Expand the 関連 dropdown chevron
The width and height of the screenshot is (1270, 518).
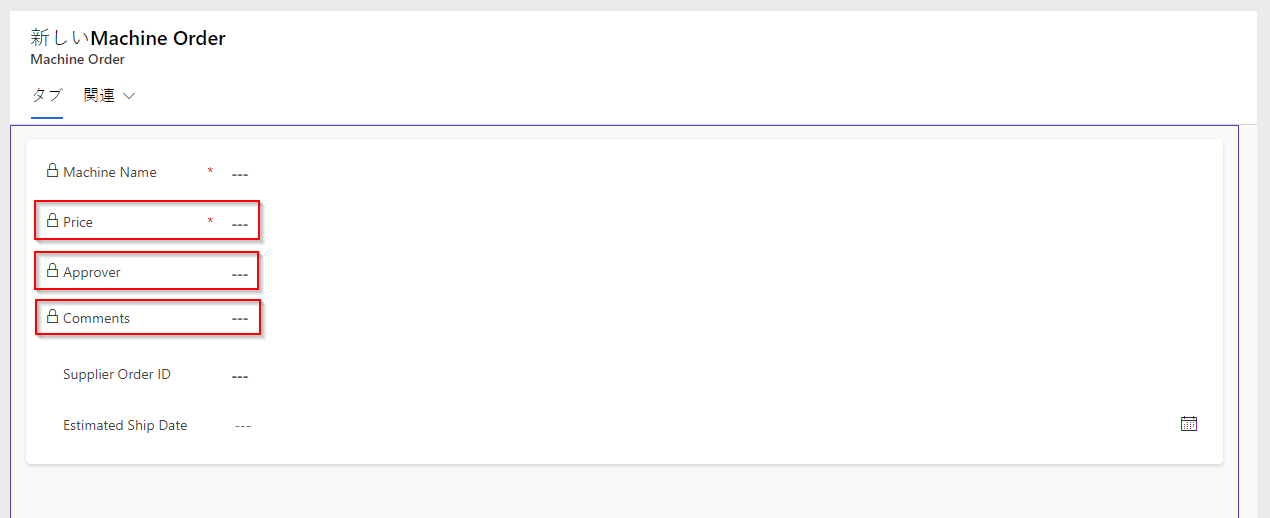click(x=129, y=97)
